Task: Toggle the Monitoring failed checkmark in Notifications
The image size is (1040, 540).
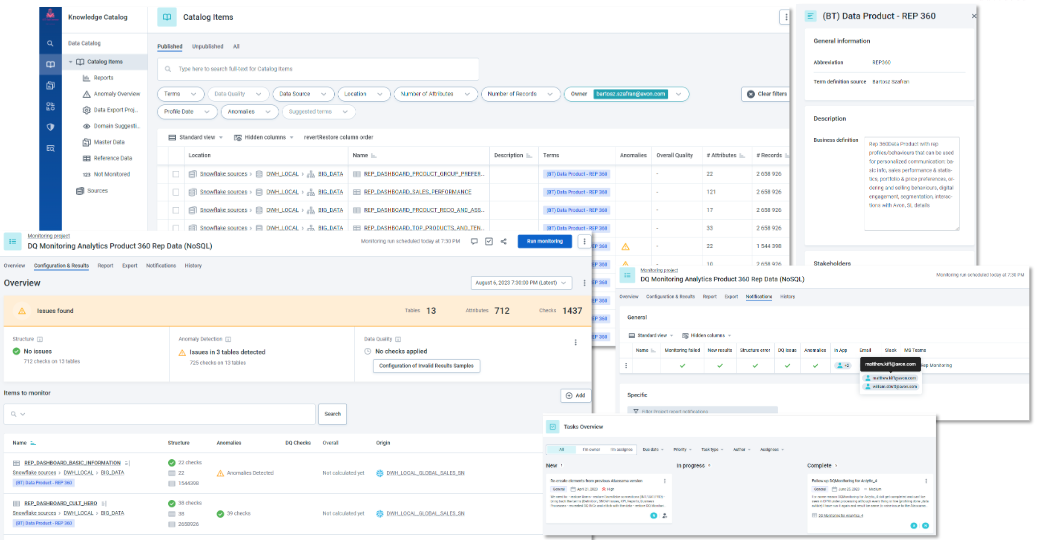Action: click(682, 366)
